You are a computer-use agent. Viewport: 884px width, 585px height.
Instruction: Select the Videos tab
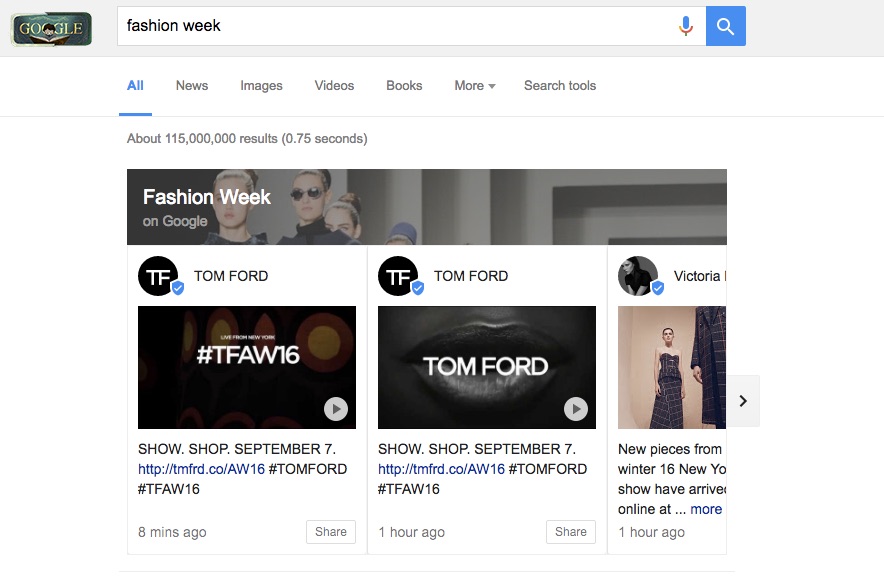(x=334, y=86)
